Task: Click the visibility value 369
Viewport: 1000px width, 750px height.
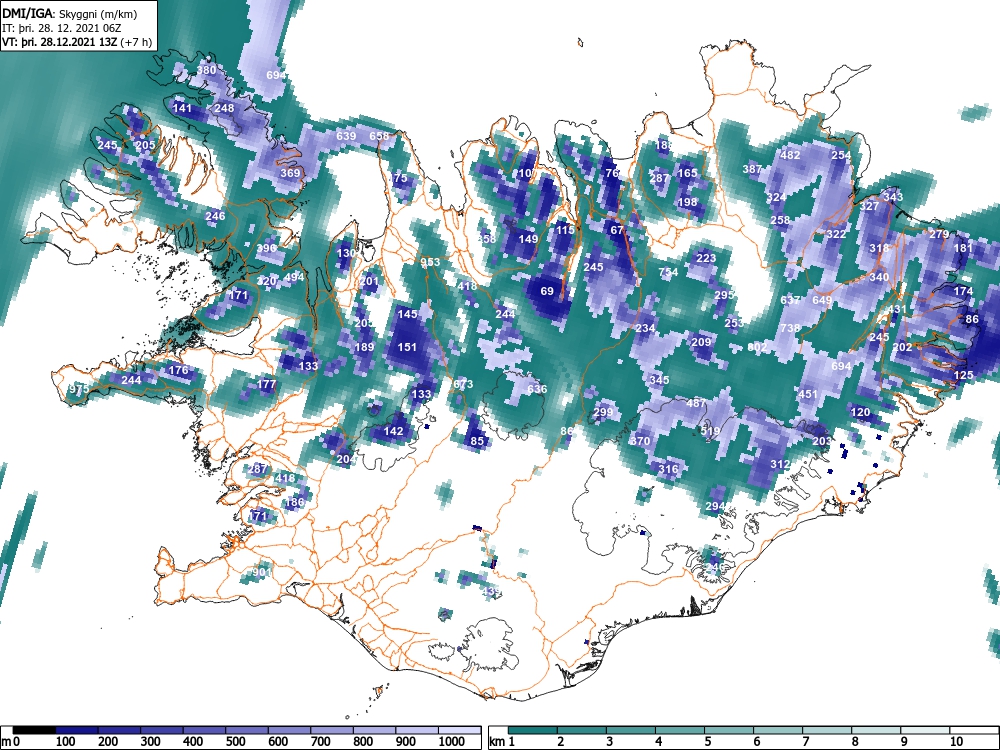Action: click(x=290, y=173)
